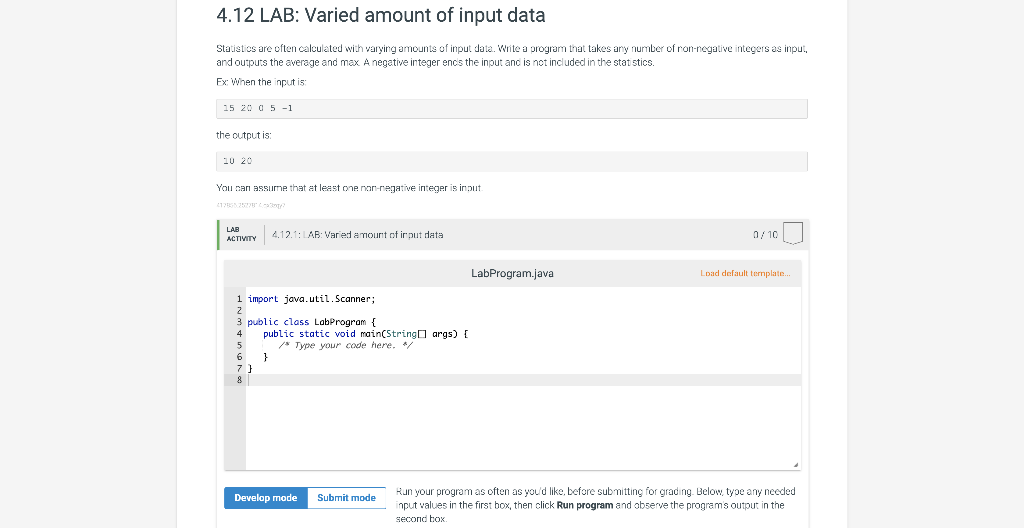Viewport: 1024px width, 528px height.
Task: Switch to Develop mode
Action: (265, 497)
